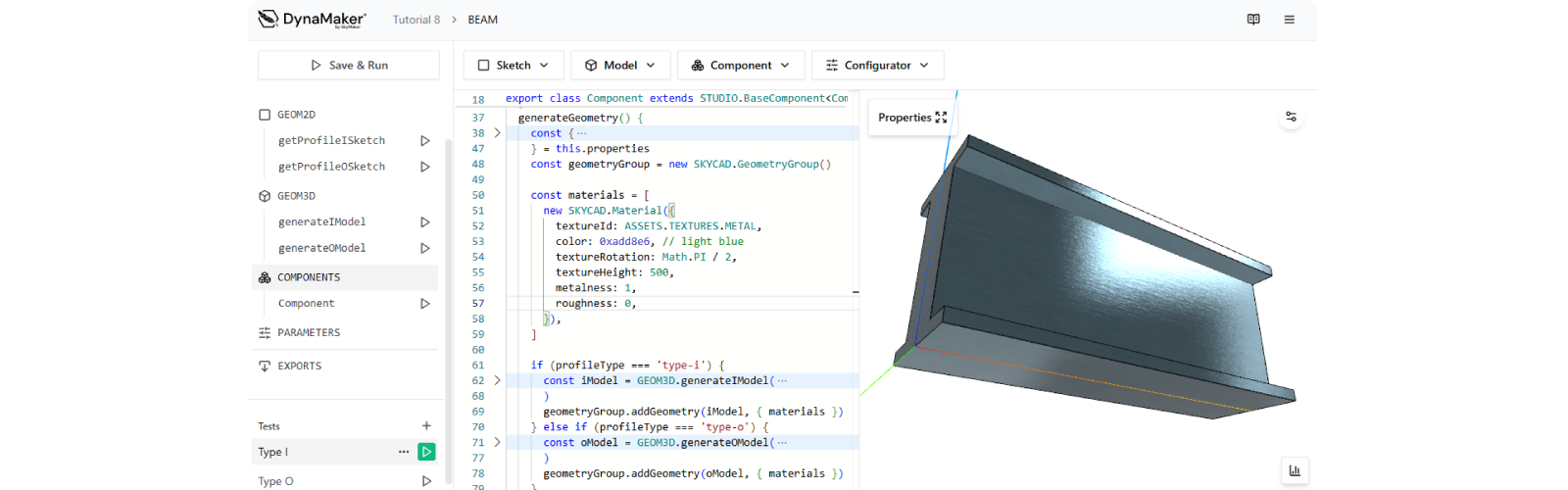Open 3D viewer settings sliders icon
1568x490 pixels.
pos(1291,117)
